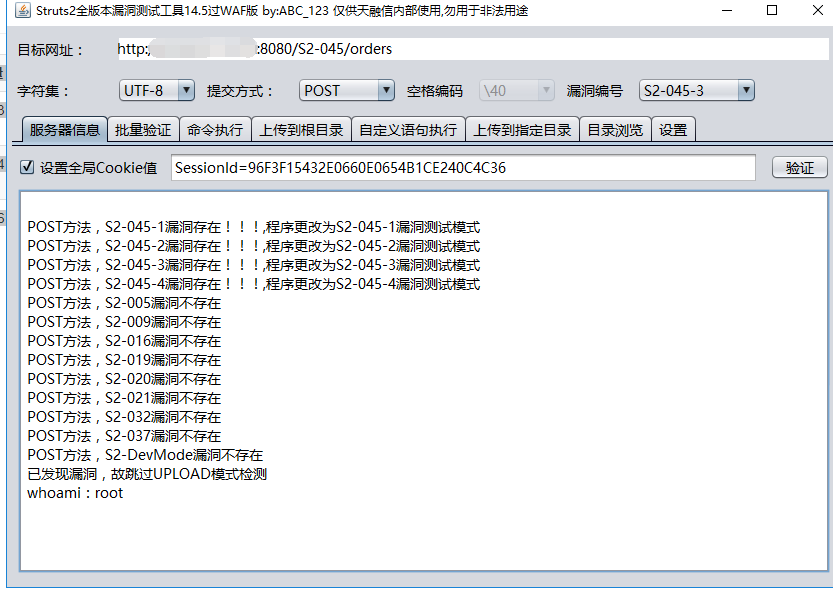
Task: Toggle the global Cookie value checkbox
Action: coord(27,167)
